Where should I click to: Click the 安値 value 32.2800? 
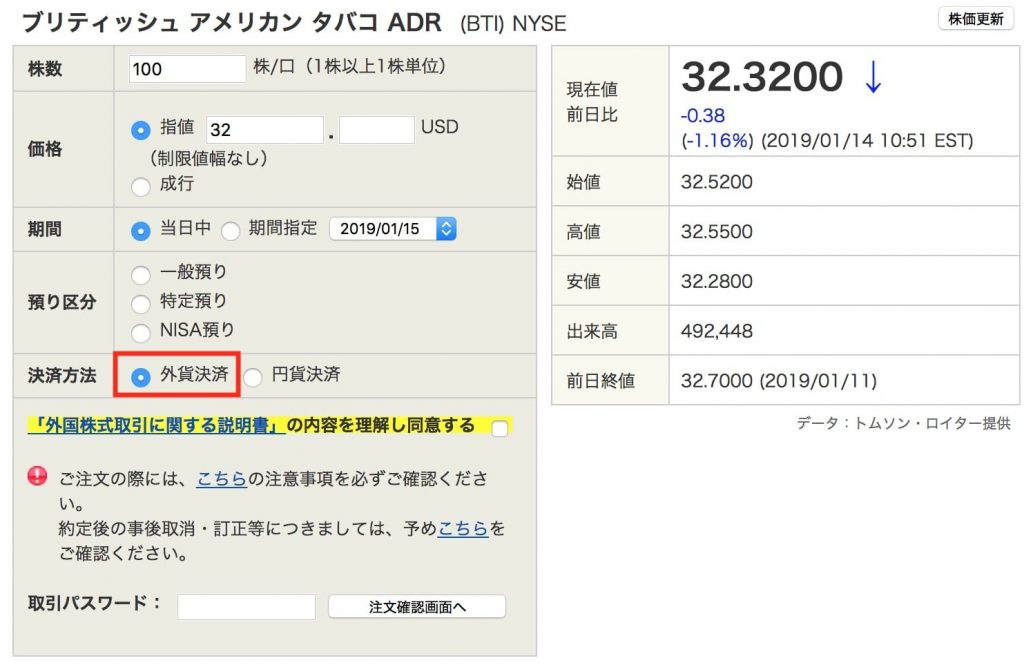(x=716, y=281)
